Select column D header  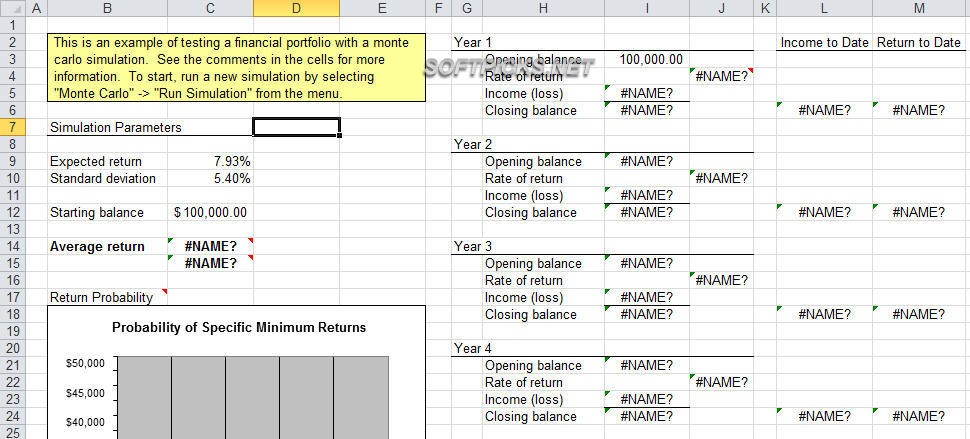pos(296,8)
